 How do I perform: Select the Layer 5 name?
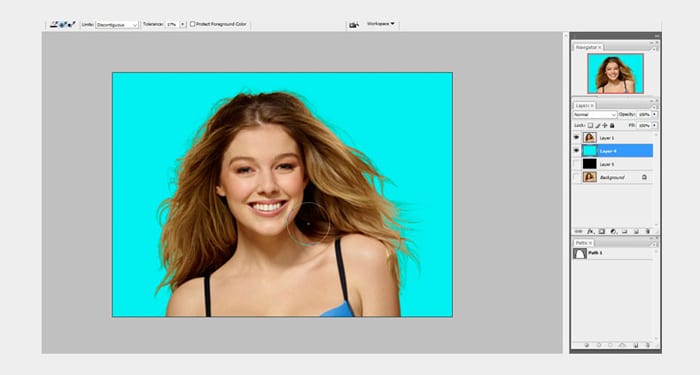tap(607, 164)
